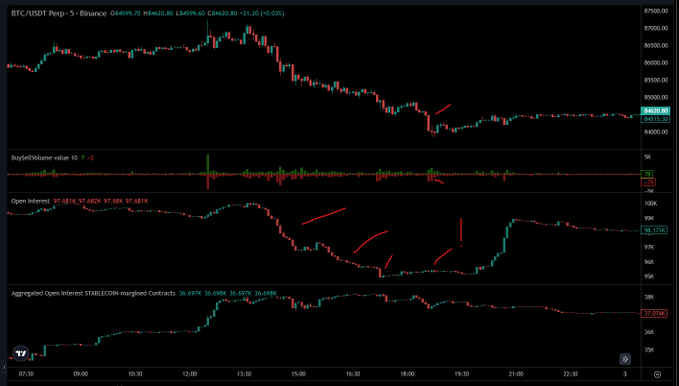Select Aggregated Open Interest STABLECOIN-margined Contracts title
Screen dimensions: 679x386
[x=93, y=293]
